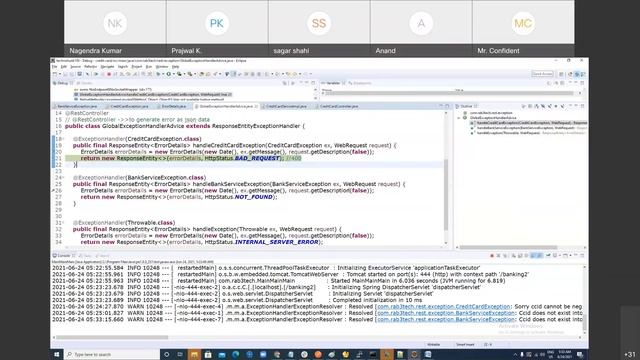Open BankServiceException link at 05:25:01 log line
The image size is (640, 360).
point(446,313)
